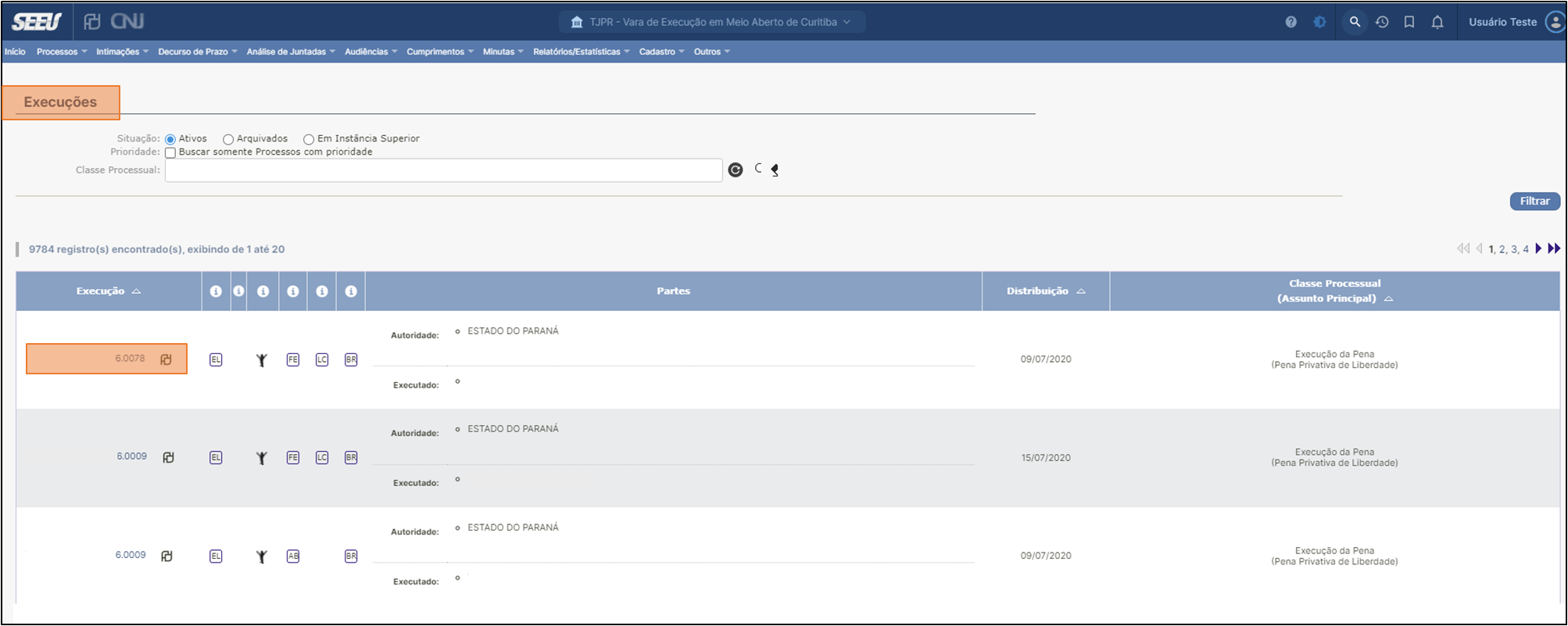Open the Processos menu

[62, 52]
